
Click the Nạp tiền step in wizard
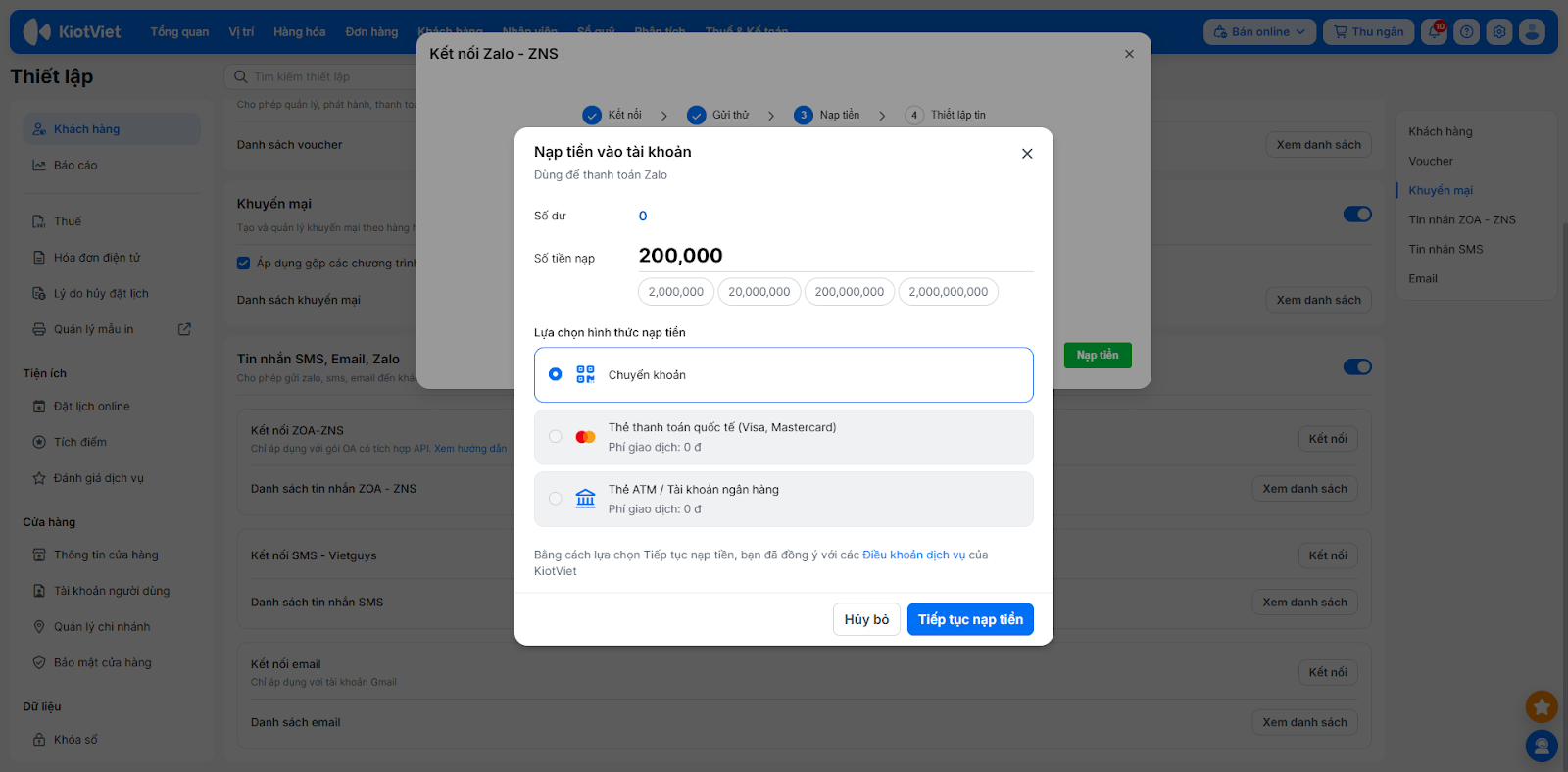click(827, 115)
